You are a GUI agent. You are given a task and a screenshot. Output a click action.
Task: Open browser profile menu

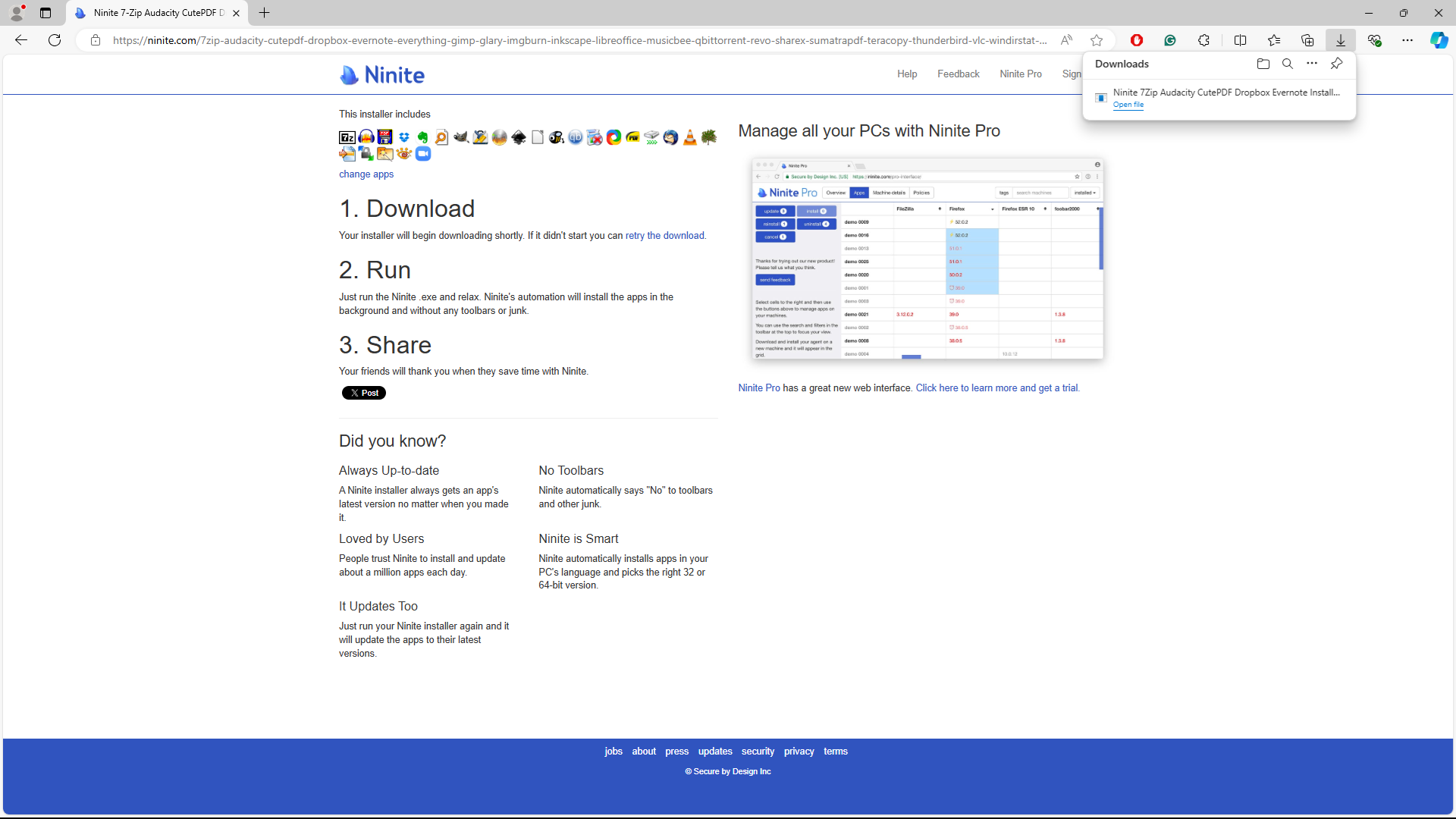17,13
